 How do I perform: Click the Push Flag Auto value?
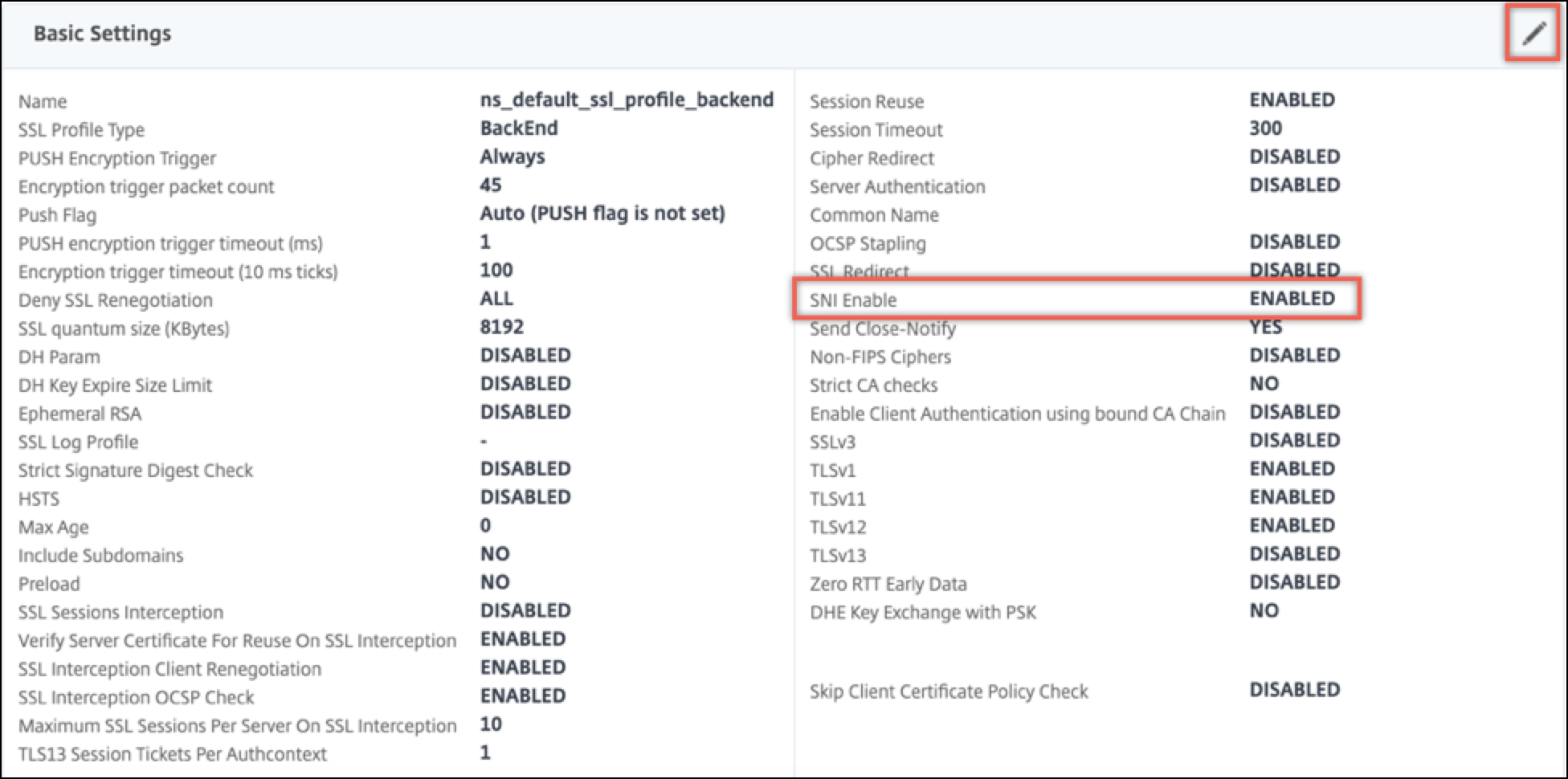tap(602, 214)
